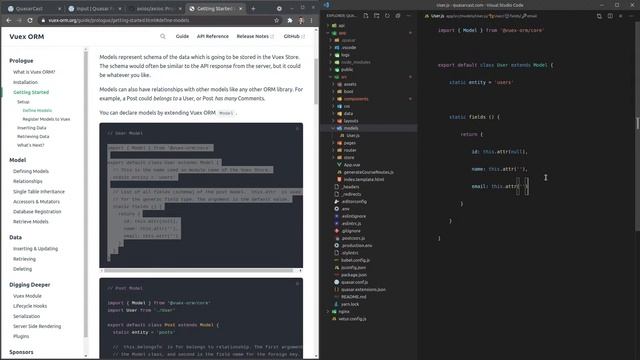640x360 pixels.
Task: Open Inserting Data sidebar link
Action: 31,128
